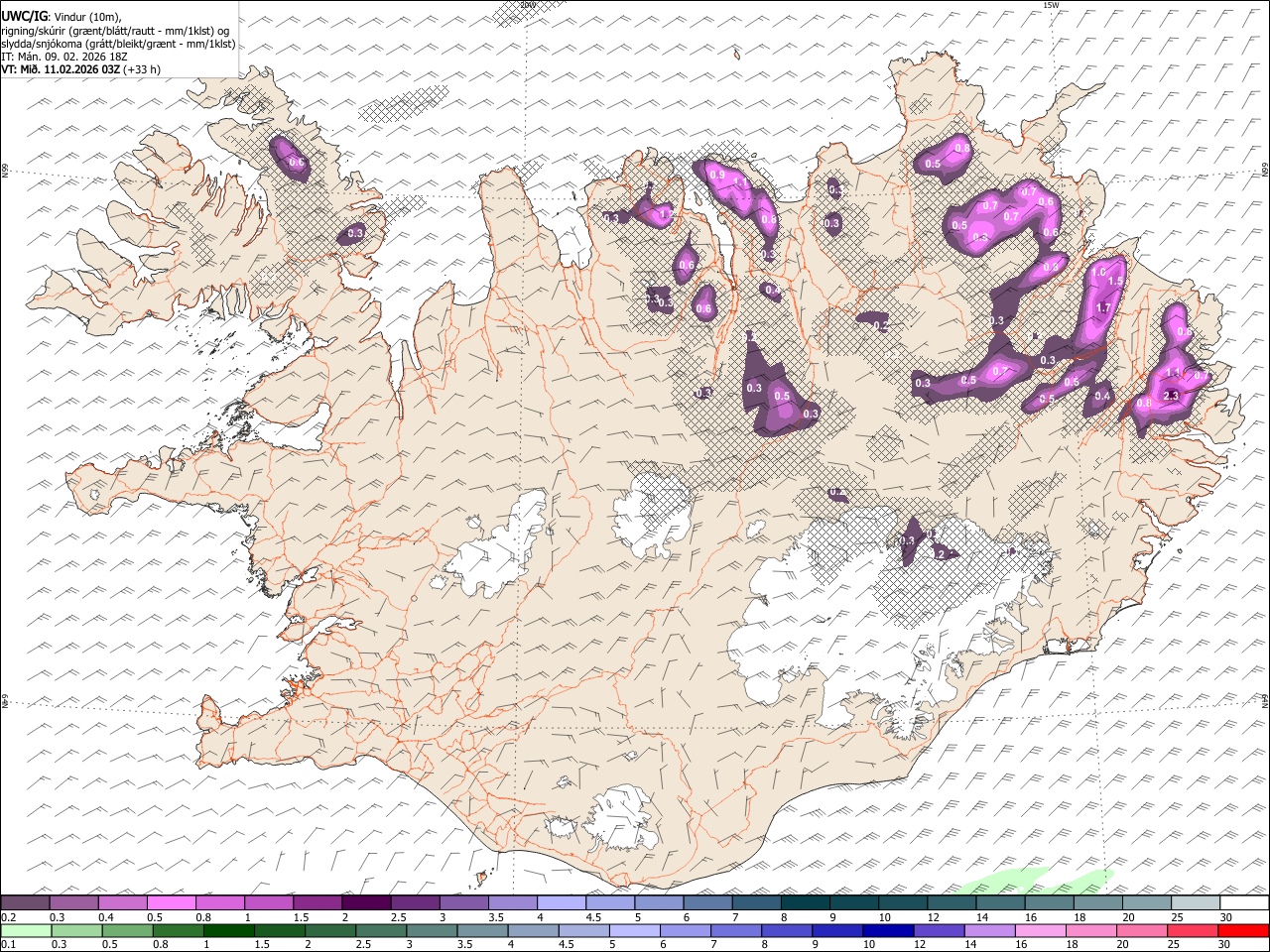This screenshot has height=952, width=1270.
Task: Click the '3.5' label under the lower legend
Action: pos(464,945)
